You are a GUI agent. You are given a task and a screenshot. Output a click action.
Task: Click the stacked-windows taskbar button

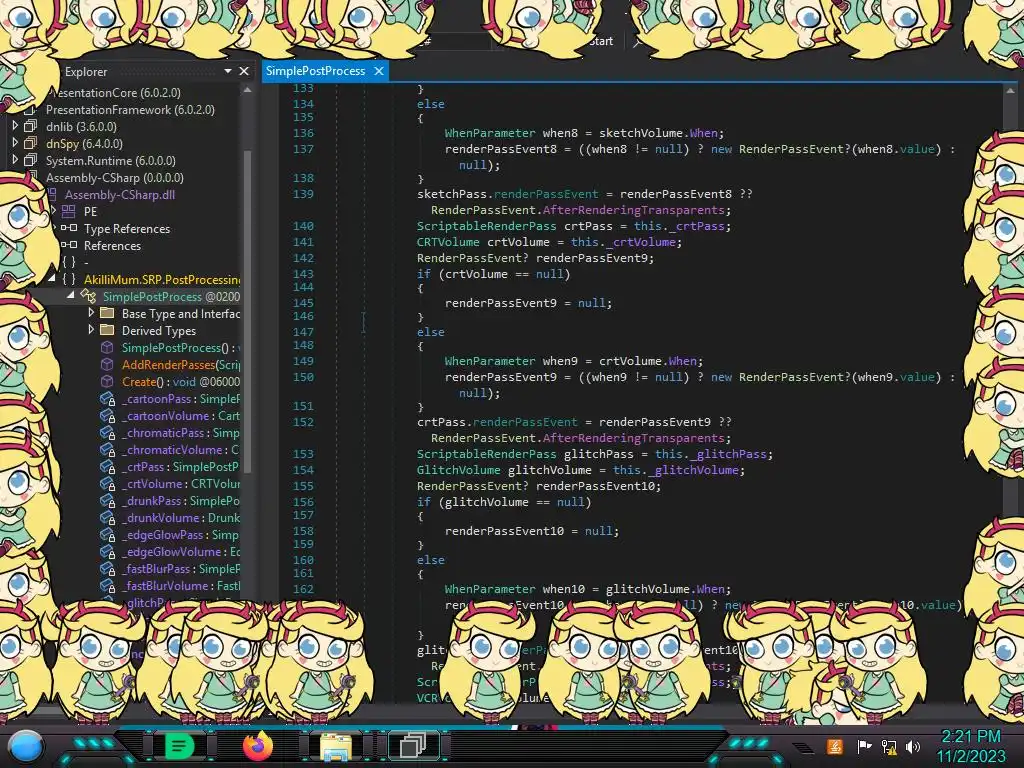point(413,745)
